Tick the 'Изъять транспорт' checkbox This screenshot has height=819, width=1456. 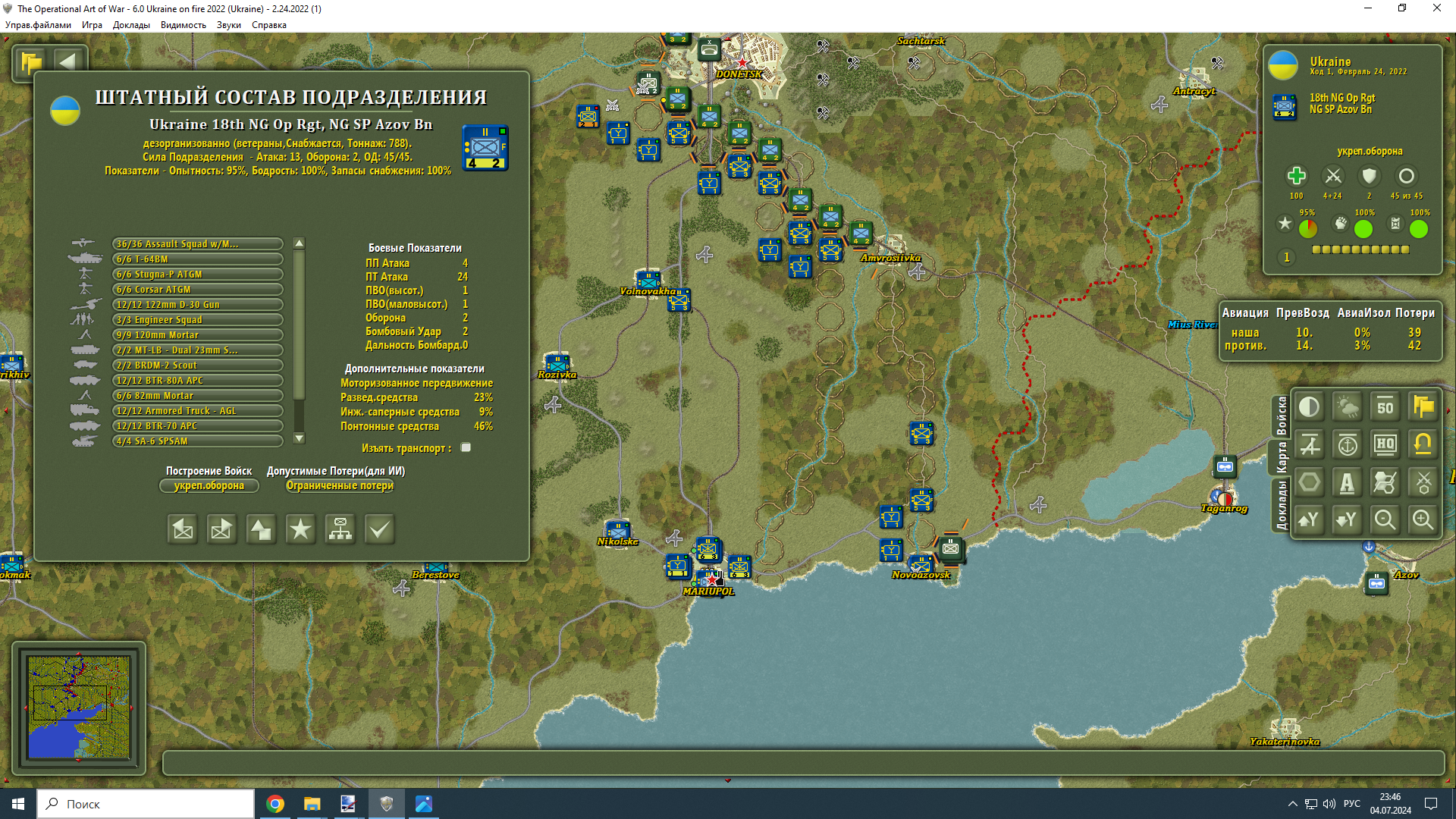pos(466,447)
